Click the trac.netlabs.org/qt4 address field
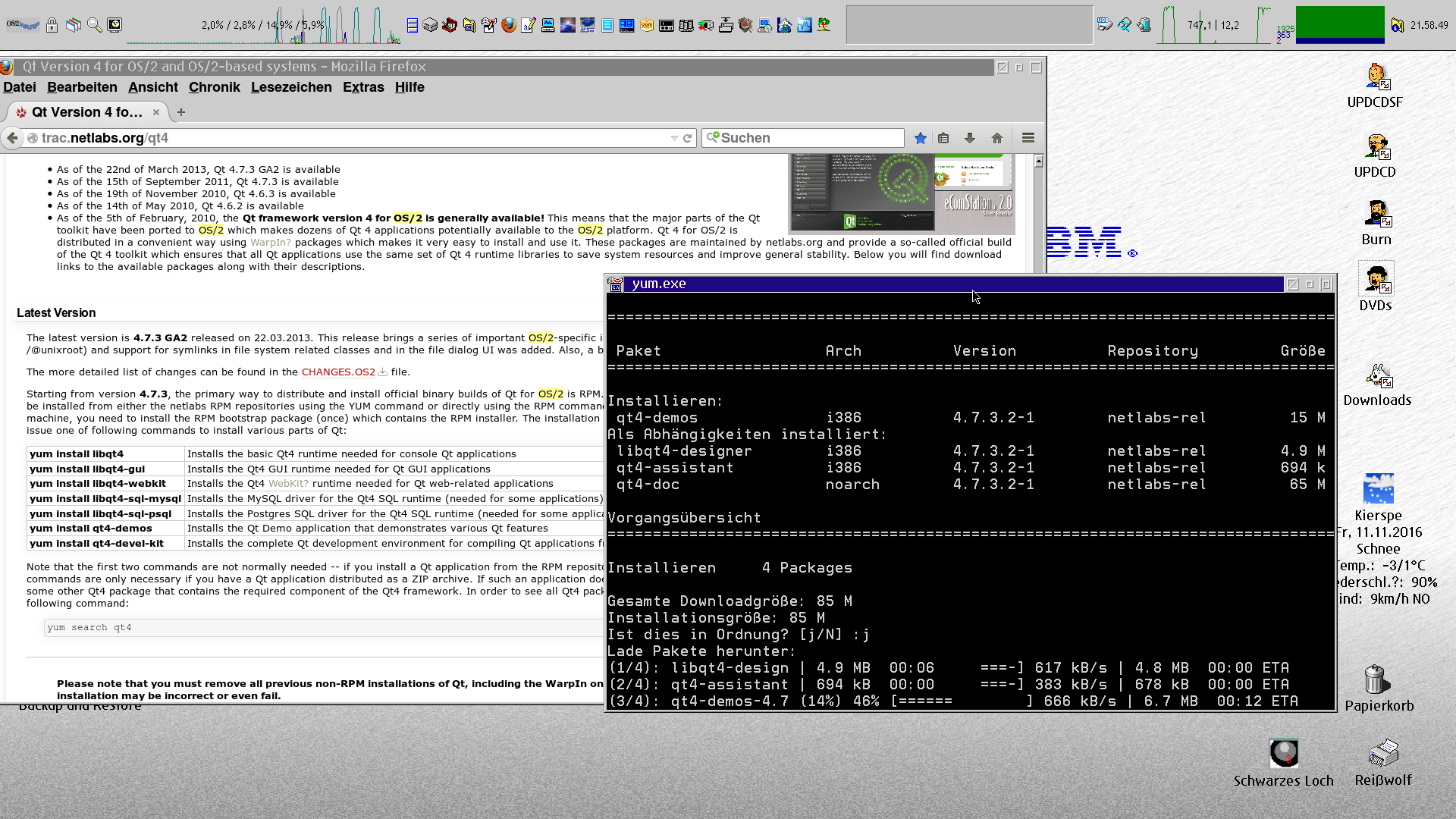The width and height of the screenshot is (1456, 819). 349,138
